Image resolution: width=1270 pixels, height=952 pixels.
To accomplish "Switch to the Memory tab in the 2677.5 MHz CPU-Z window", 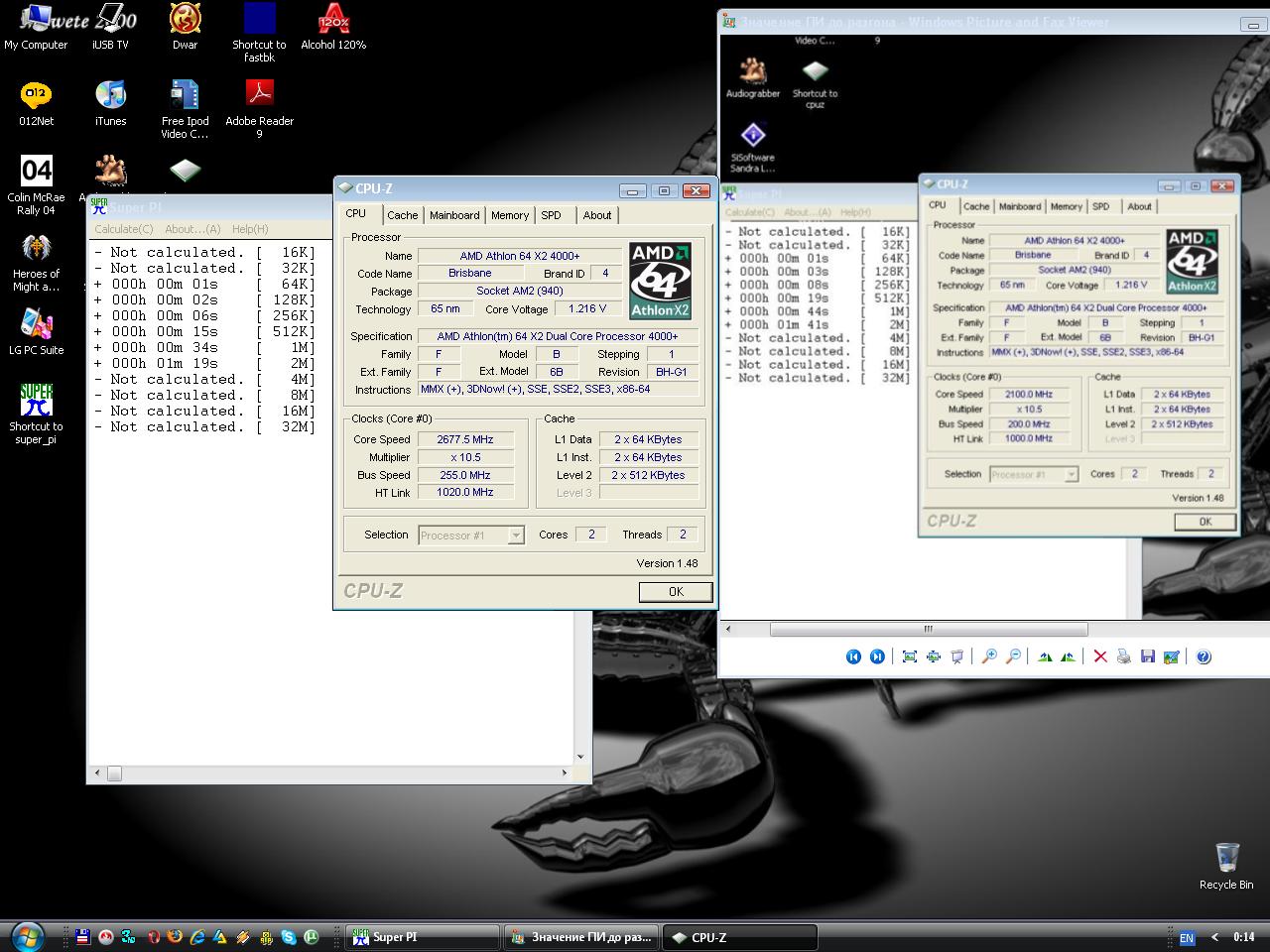I will [509, 215].
